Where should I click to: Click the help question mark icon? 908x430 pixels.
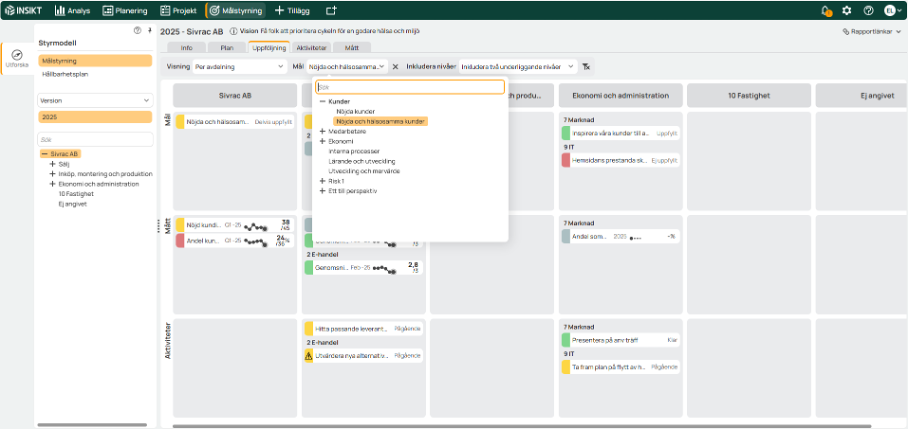point(868,10)
